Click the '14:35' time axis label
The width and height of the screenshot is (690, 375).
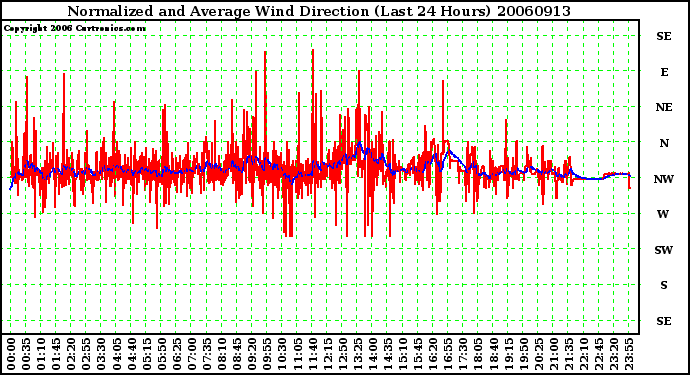388,354
